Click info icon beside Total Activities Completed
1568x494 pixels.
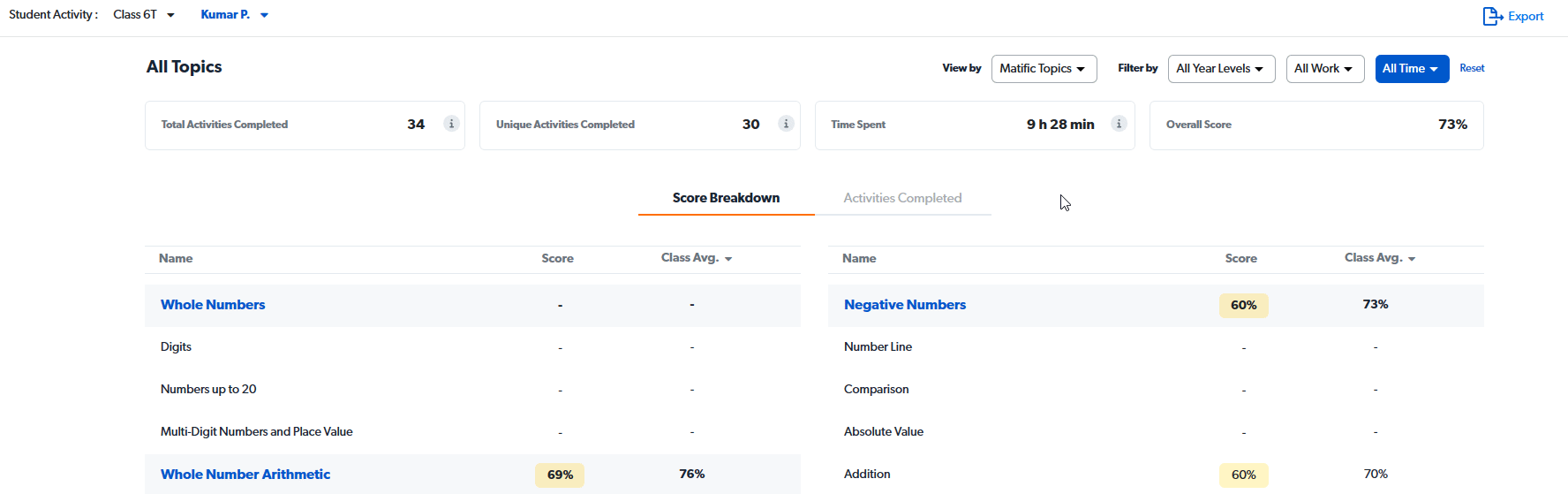coord(451,124)
